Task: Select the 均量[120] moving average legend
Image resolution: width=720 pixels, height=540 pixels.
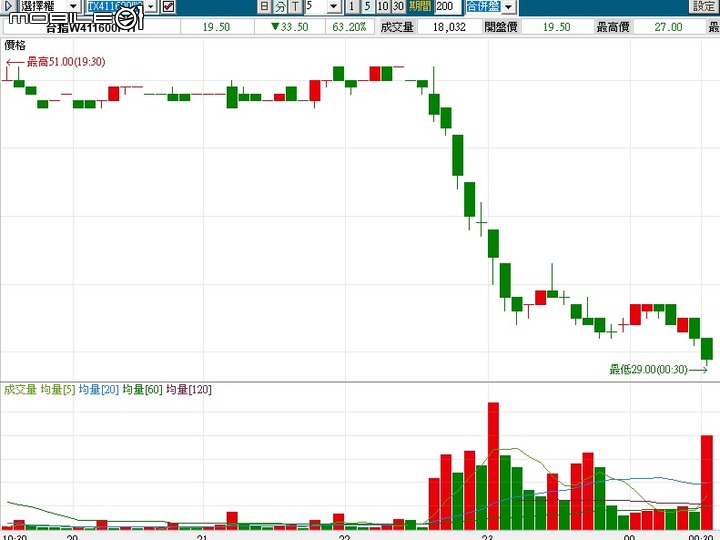Action: [189, 389]
